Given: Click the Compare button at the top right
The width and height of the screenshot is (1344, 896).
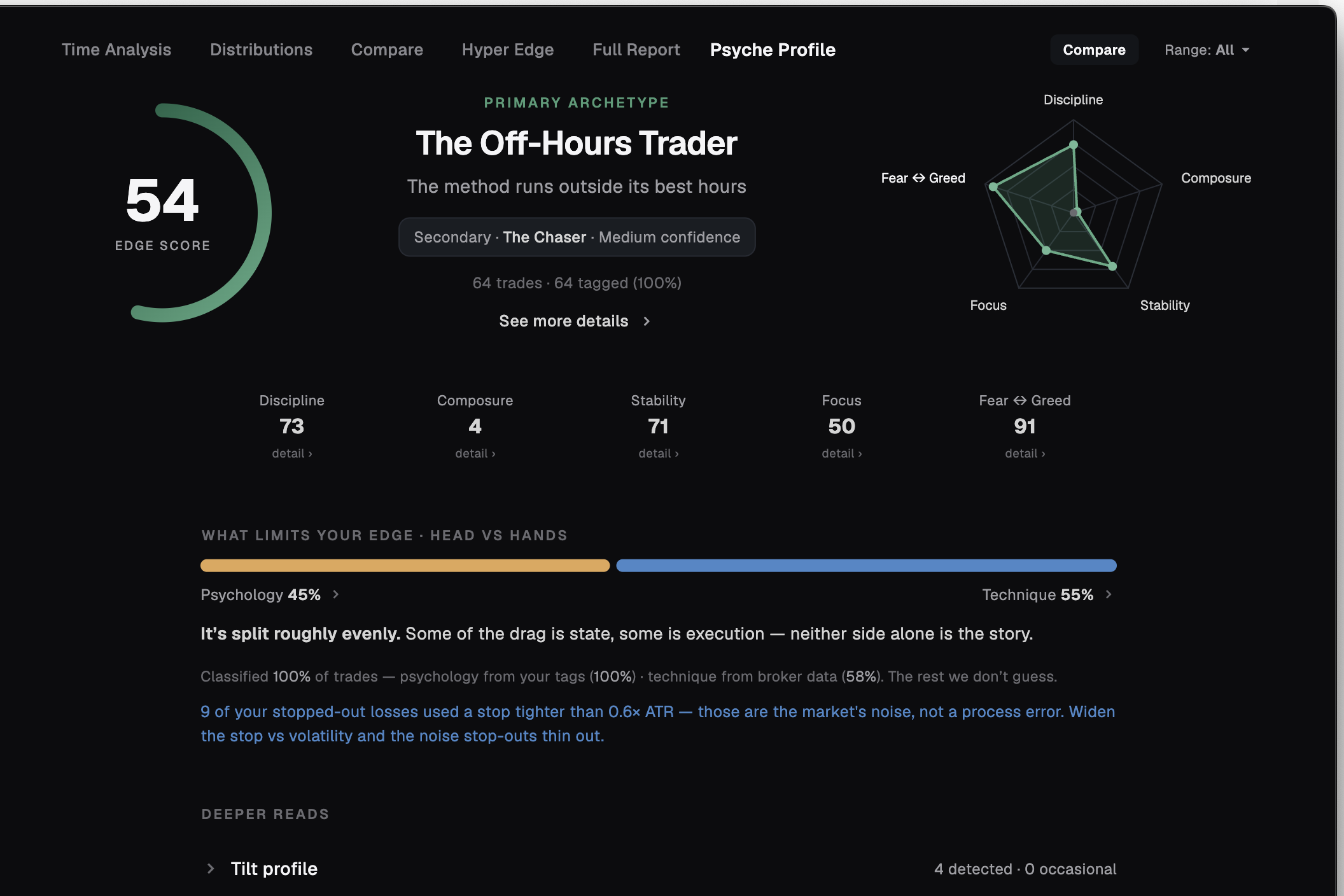Looking at the screenshot, I should pyautogui.click(x=1094, y=50).
